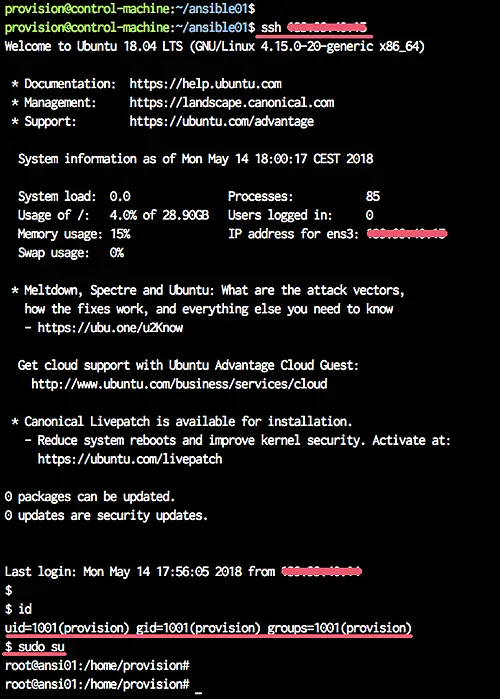Viewport: 500px width, 699px height.
Task: Select the 'id' command line
Action: (18, 609)
